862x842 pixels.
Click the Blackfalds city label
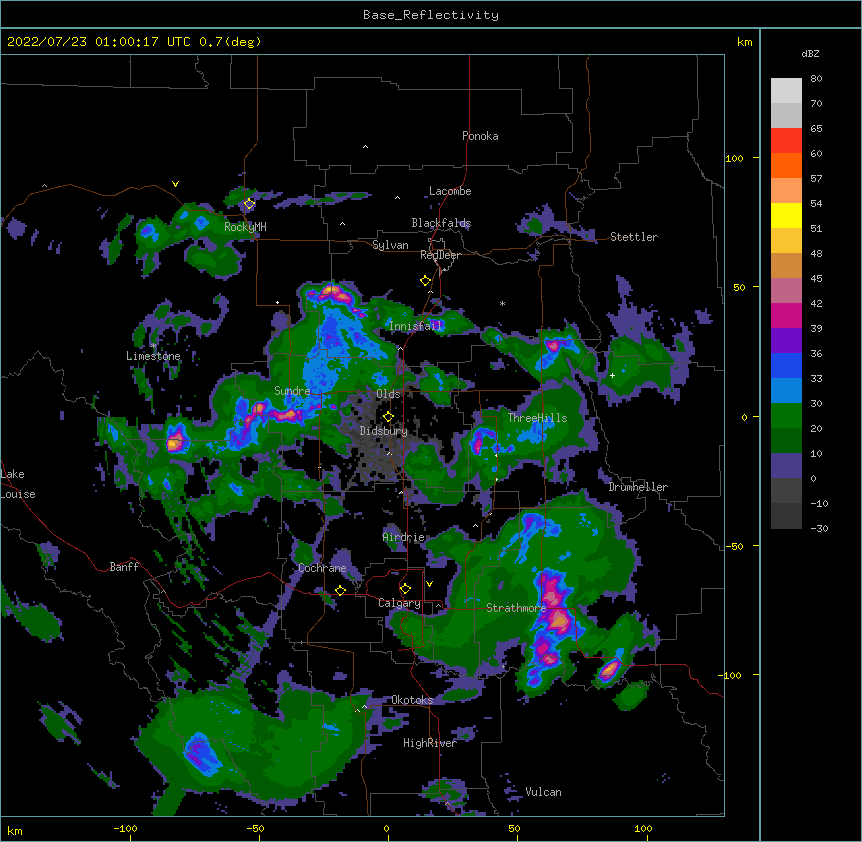coord(441,223)
